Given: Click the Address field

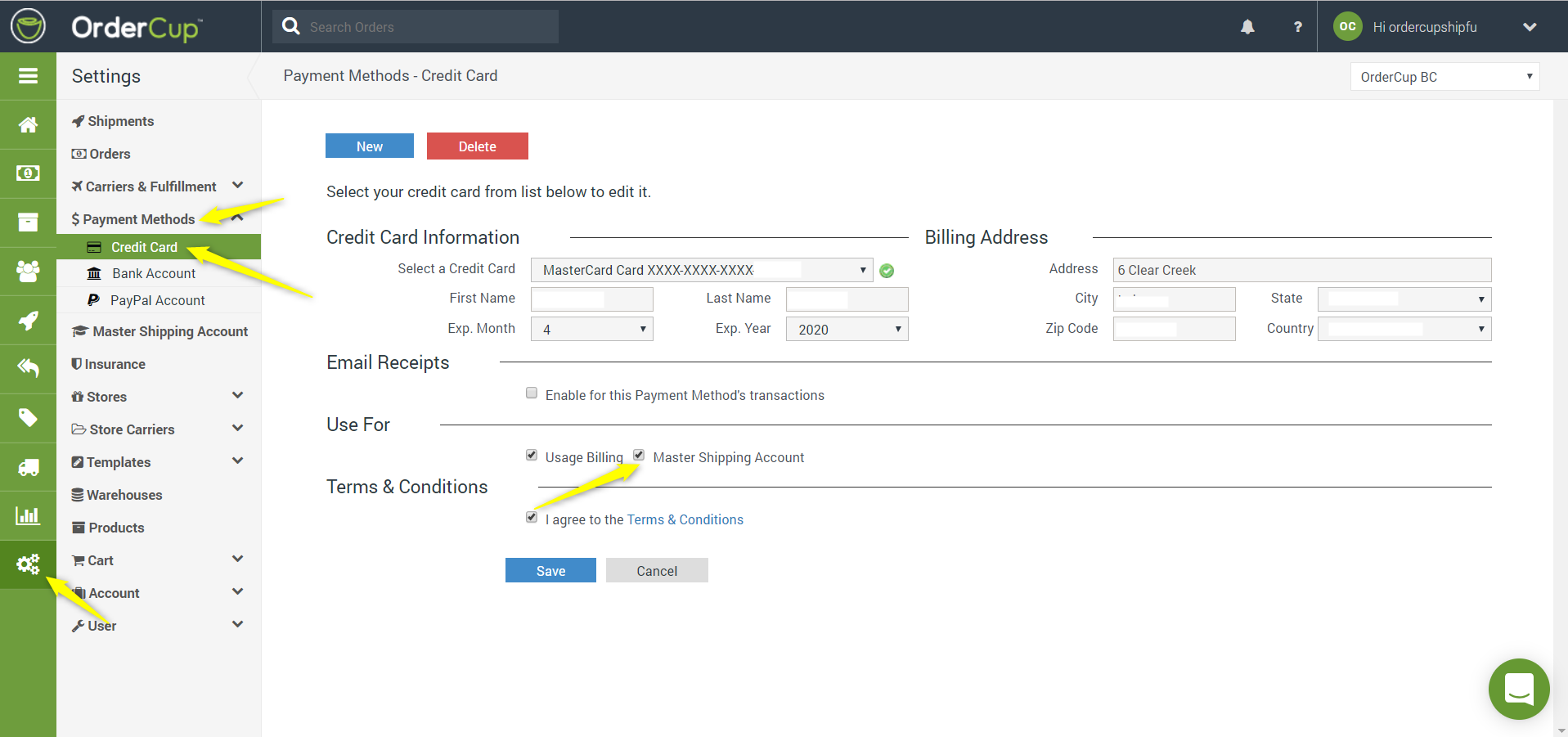Looking at the screenshot, I should click(1302, 270).
